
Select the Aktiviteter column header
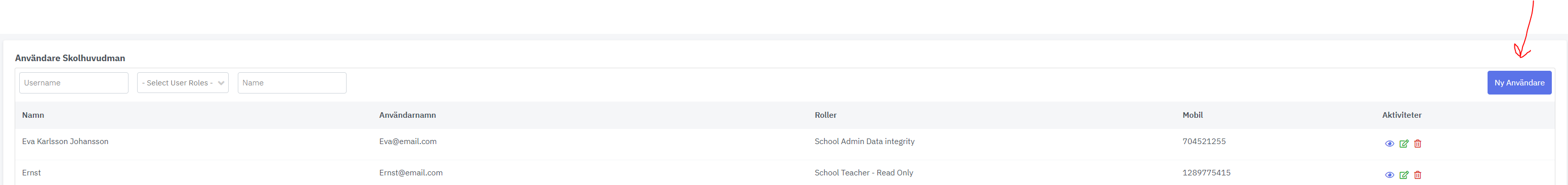1401,115
